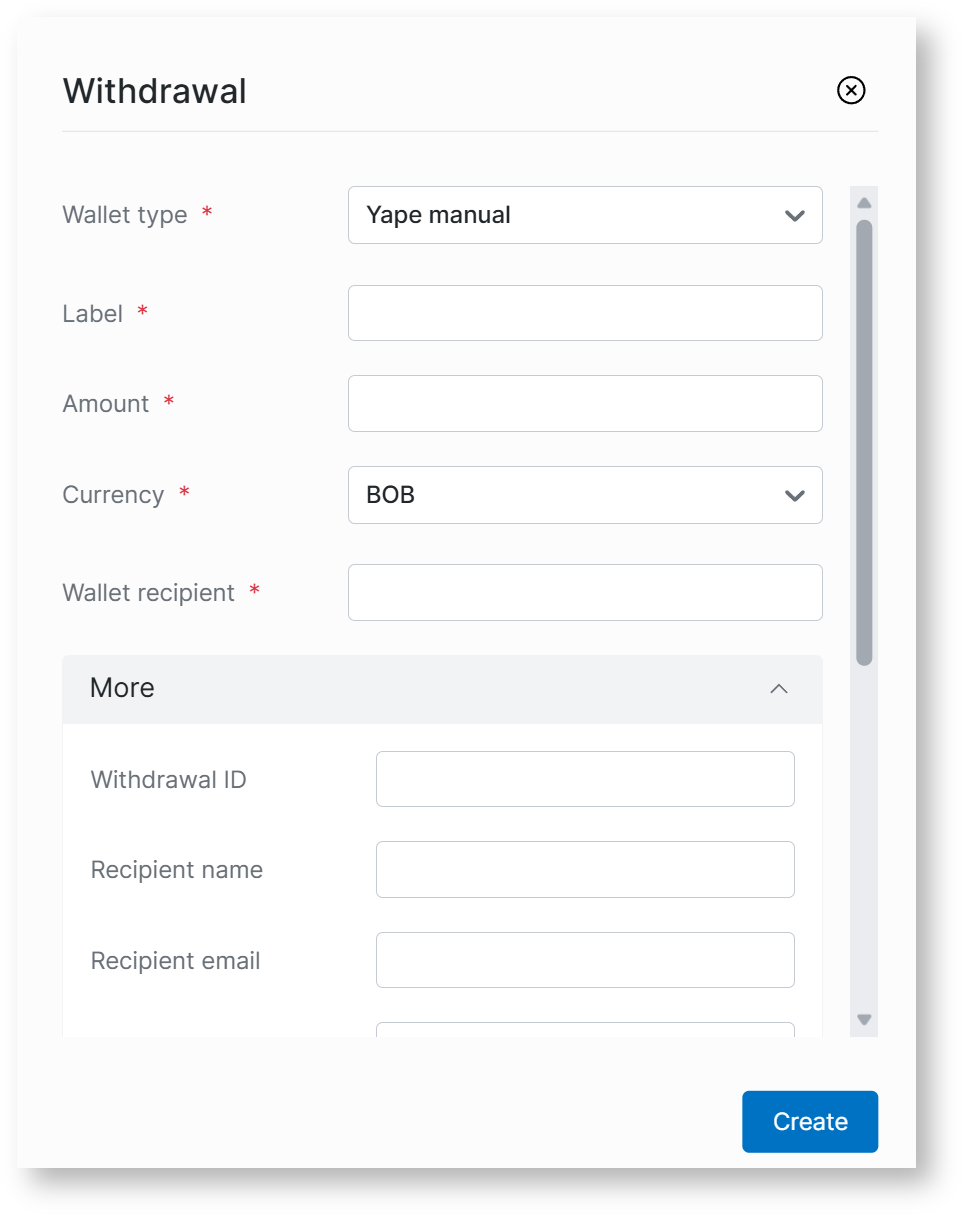Click the scrollbar down arrow

[865, 1020]
